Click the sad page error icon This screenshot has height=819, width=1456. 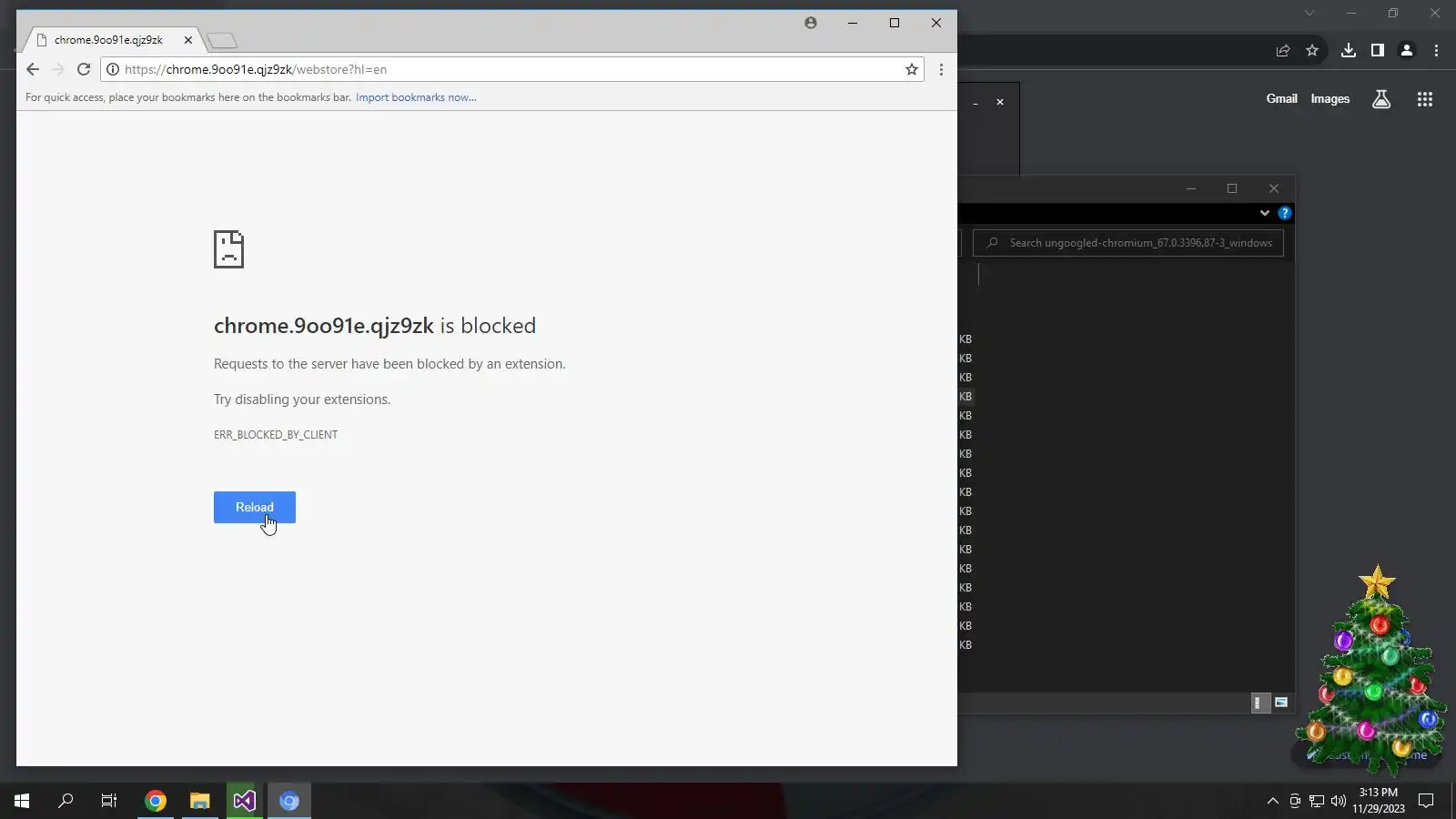tap(228, 249)
